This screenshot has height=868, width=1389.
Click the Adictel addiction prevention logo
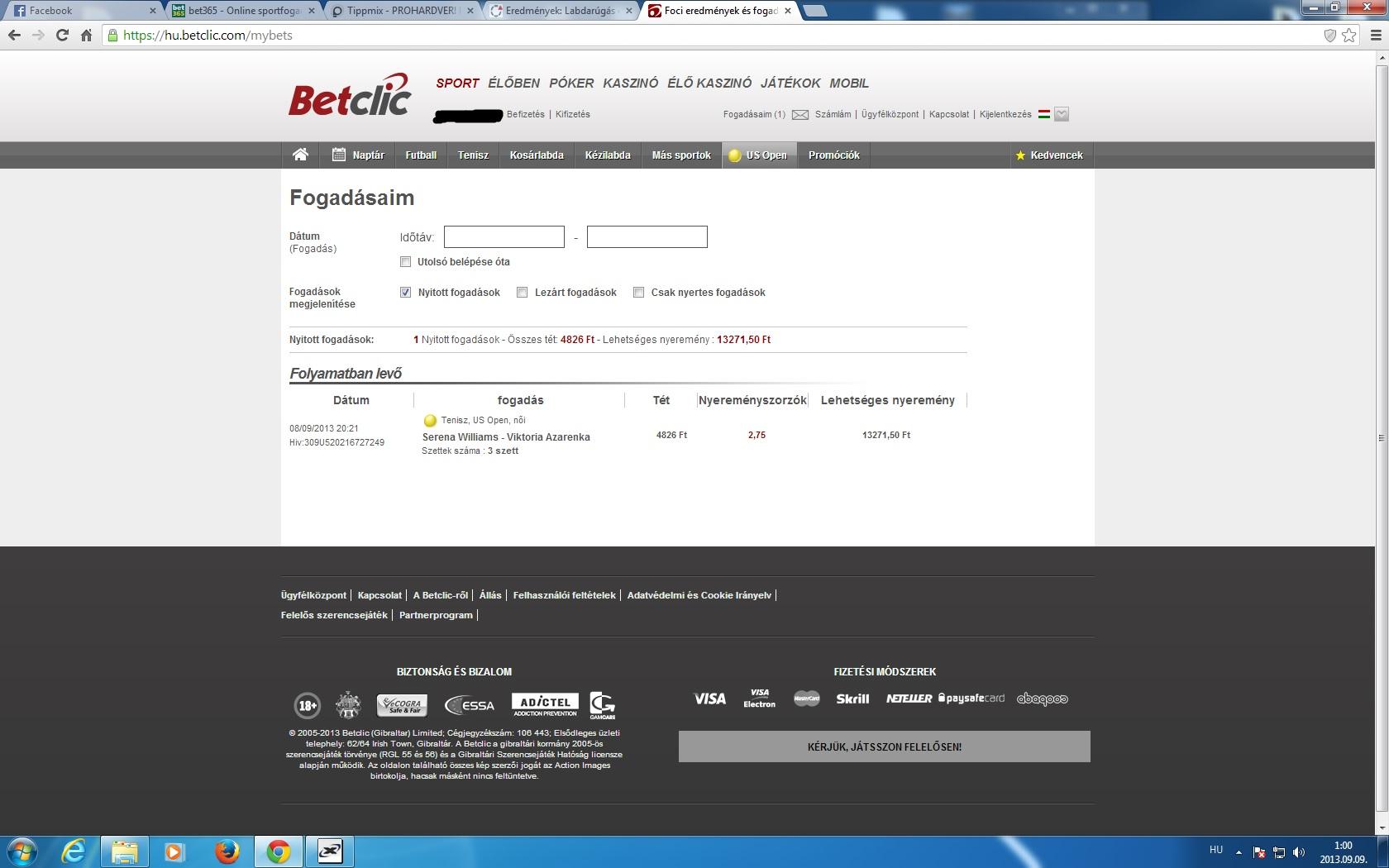[x=545, y=705]
